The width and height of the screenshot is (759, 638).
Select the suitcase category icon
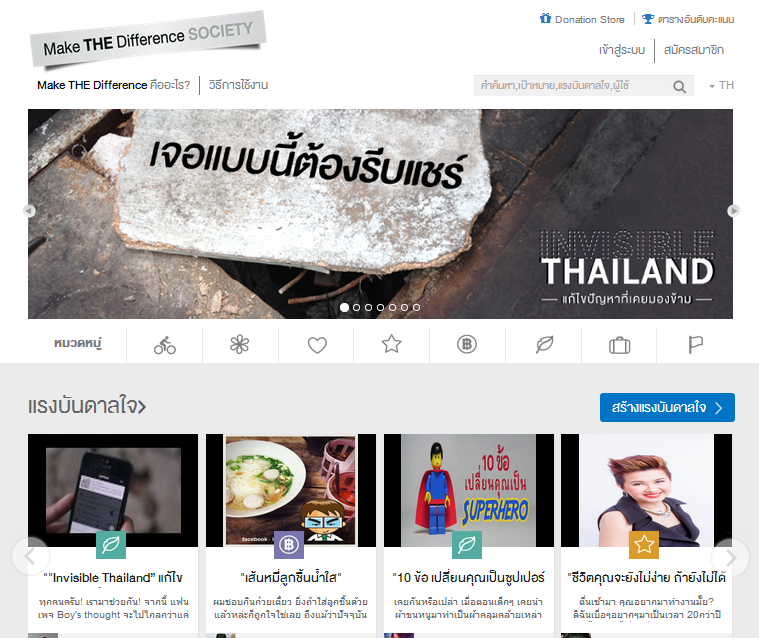(x=620, y=346)
